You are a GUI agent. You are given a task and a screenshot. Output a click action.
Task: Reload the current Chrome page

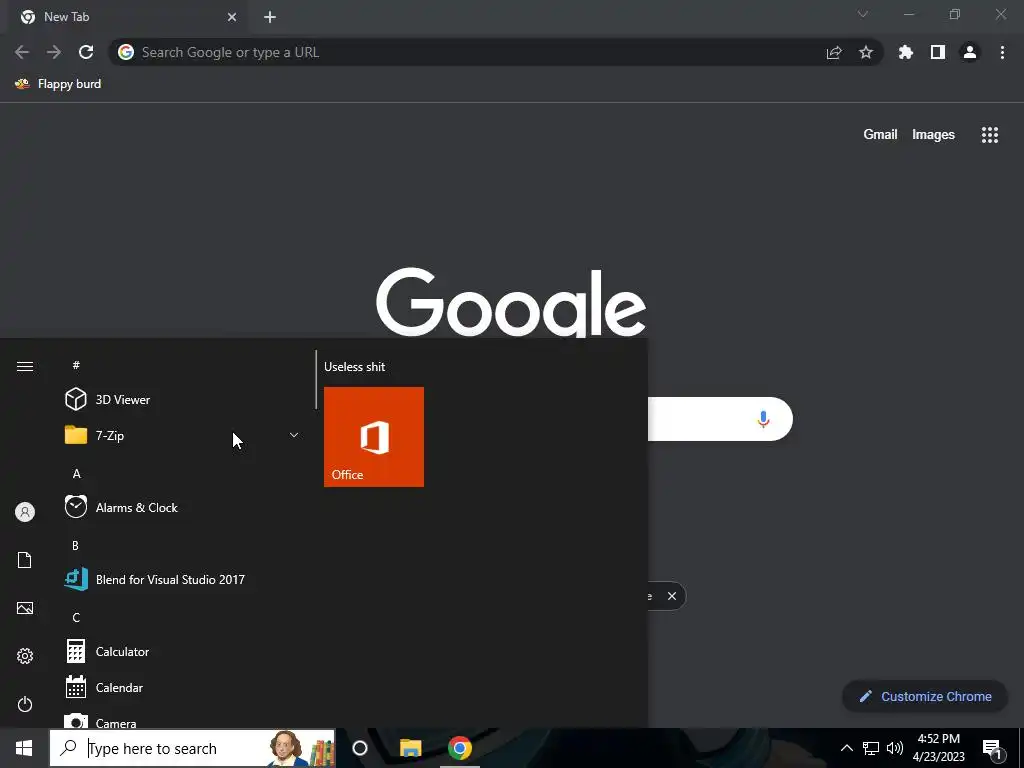click(x=86, y=52)
